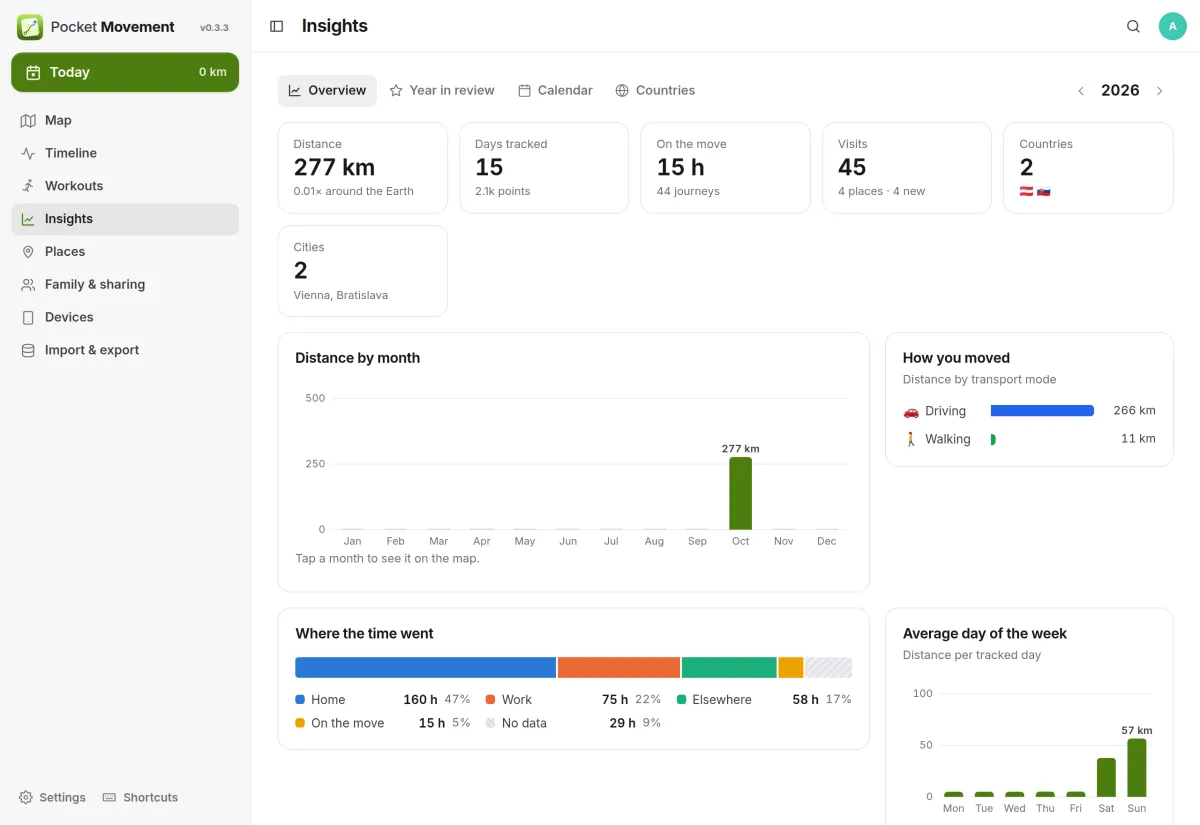
Task: Select Insights in the sidebar
Action: (125, 219)
